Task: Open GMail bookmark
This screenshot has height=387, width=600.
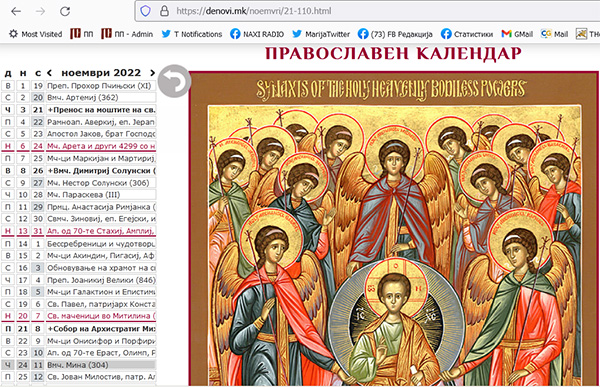Action: 517,34
